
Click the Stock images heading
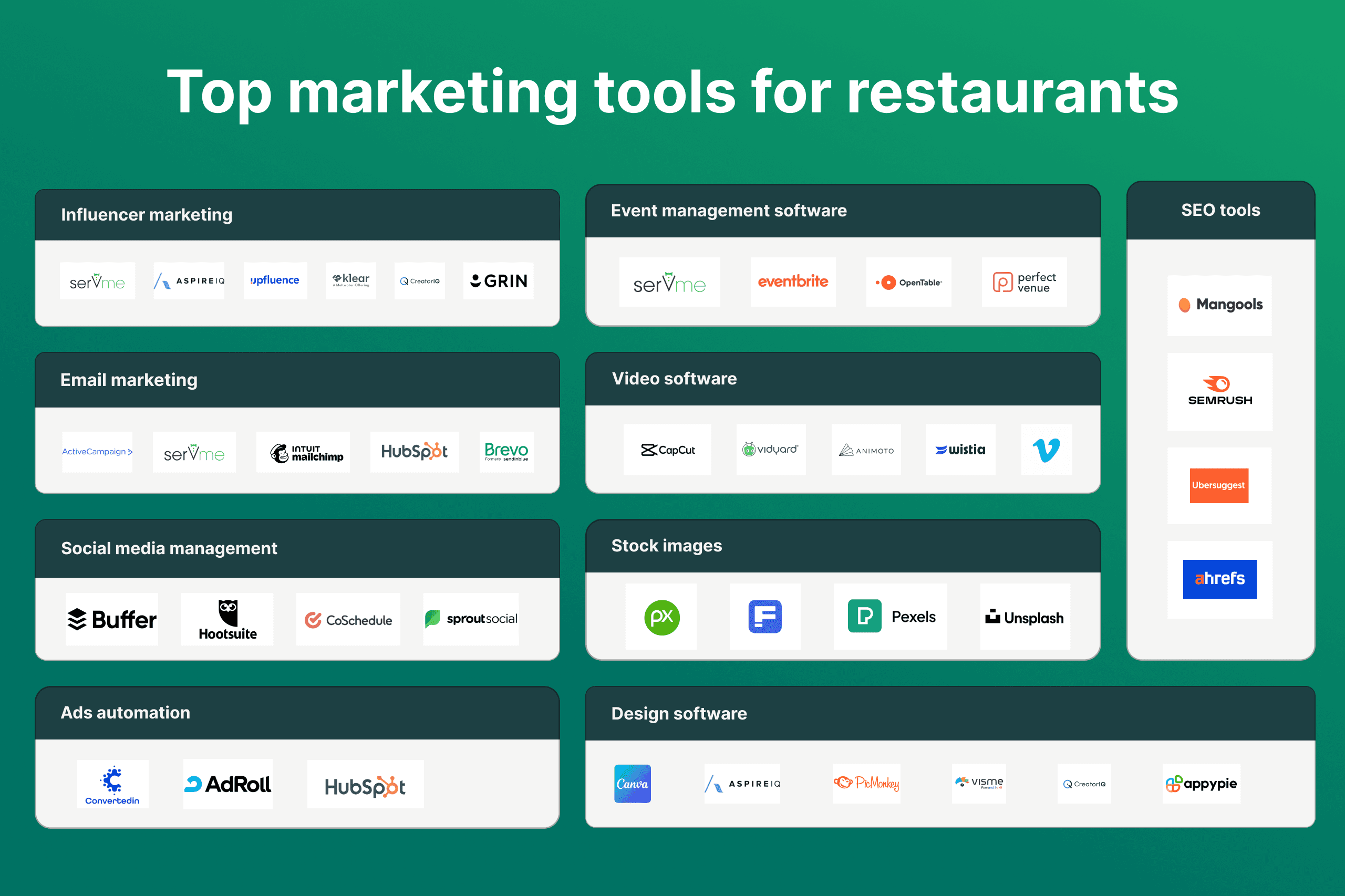667,546
